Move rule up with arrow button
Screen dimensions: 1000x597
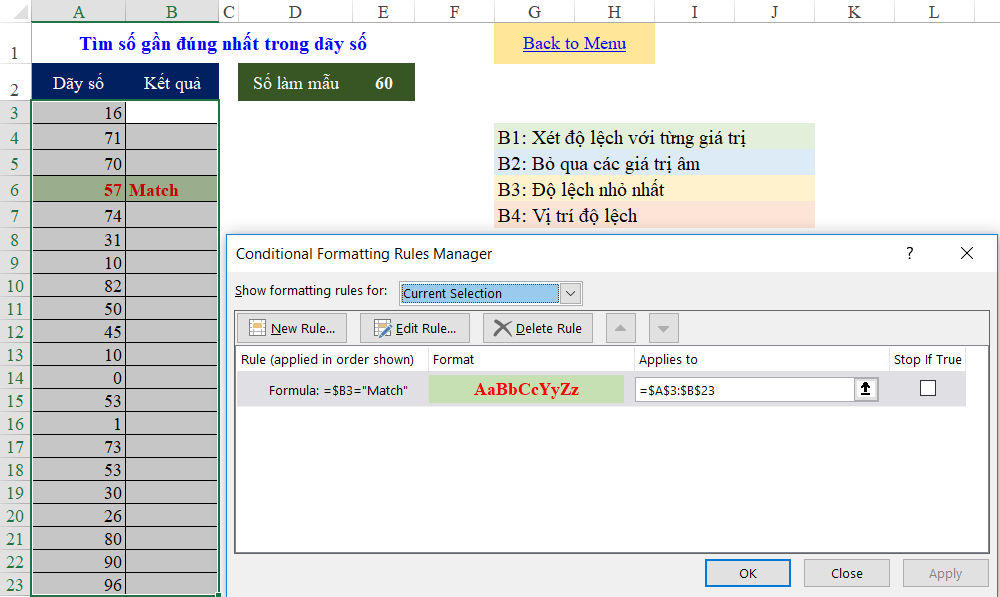tap(621, 328)
